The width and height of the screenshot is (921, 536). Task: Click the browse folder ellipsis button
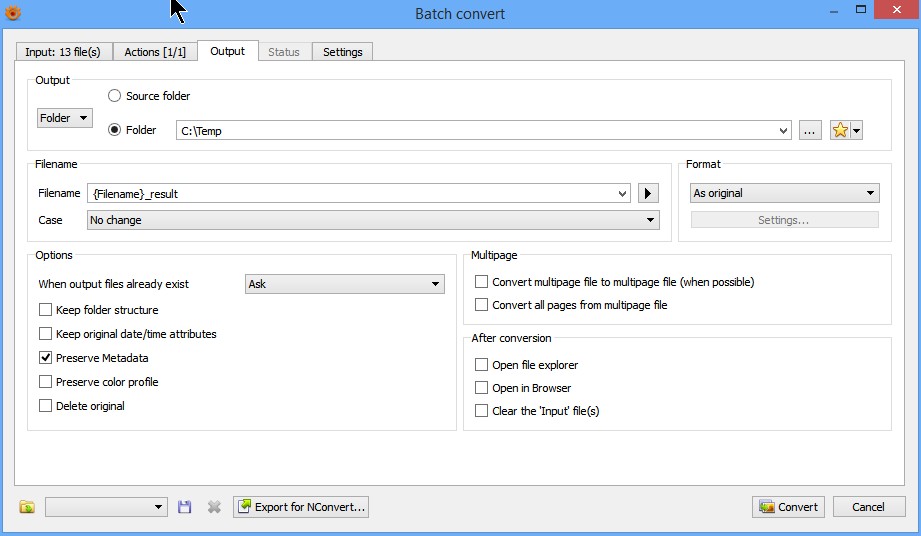810,130
